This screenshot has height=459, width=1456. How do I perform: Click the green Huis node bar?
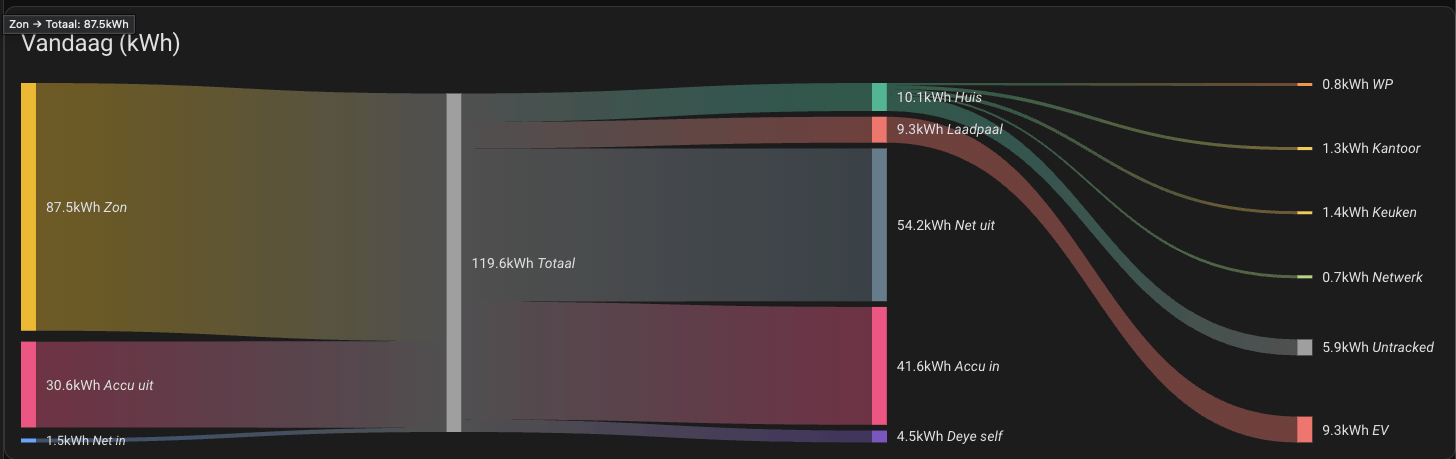pyautogui.click(x=879, y=97)
